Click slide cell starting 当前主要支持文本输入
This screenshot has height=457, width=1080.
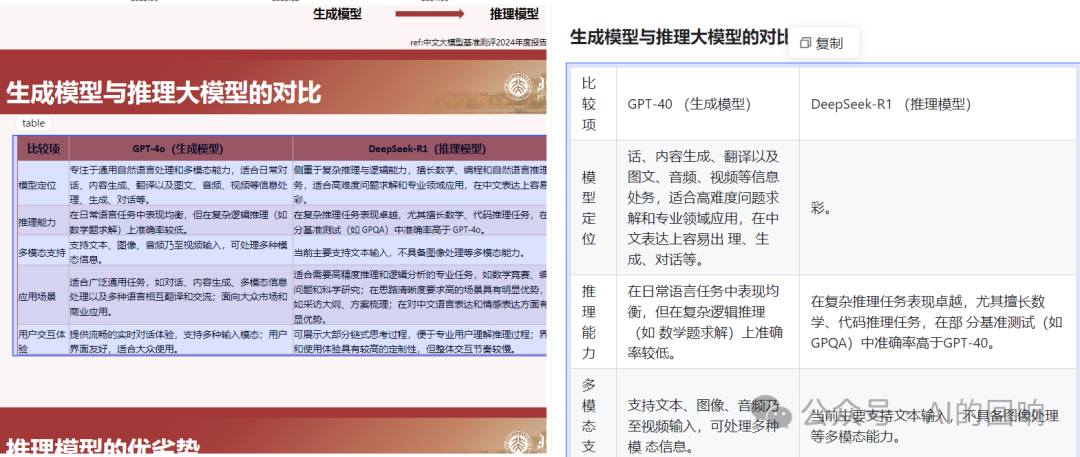(420, 252)
